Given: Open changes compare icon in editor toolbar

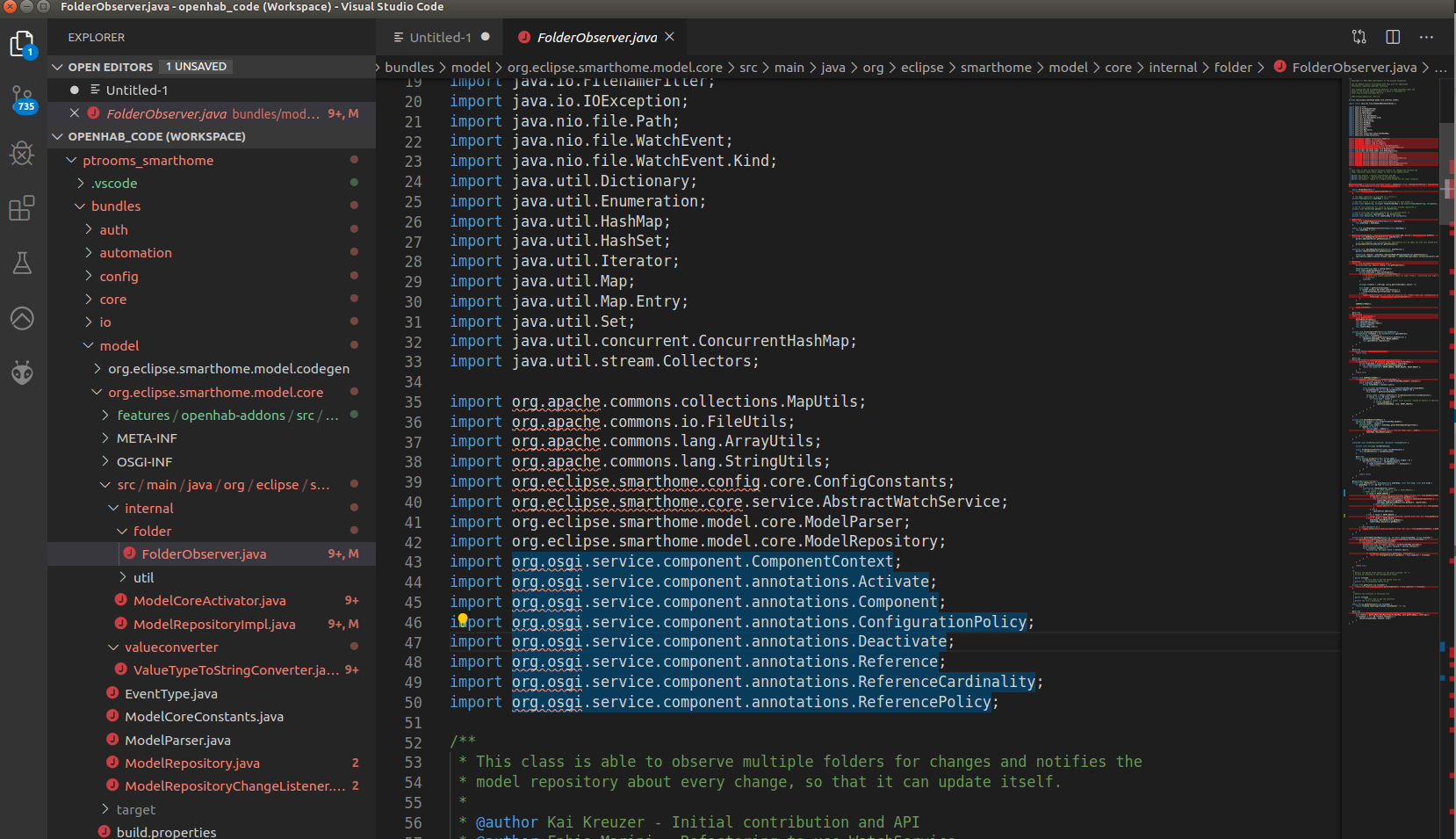Looking at the screenshot, I should tap(1359, 37).
